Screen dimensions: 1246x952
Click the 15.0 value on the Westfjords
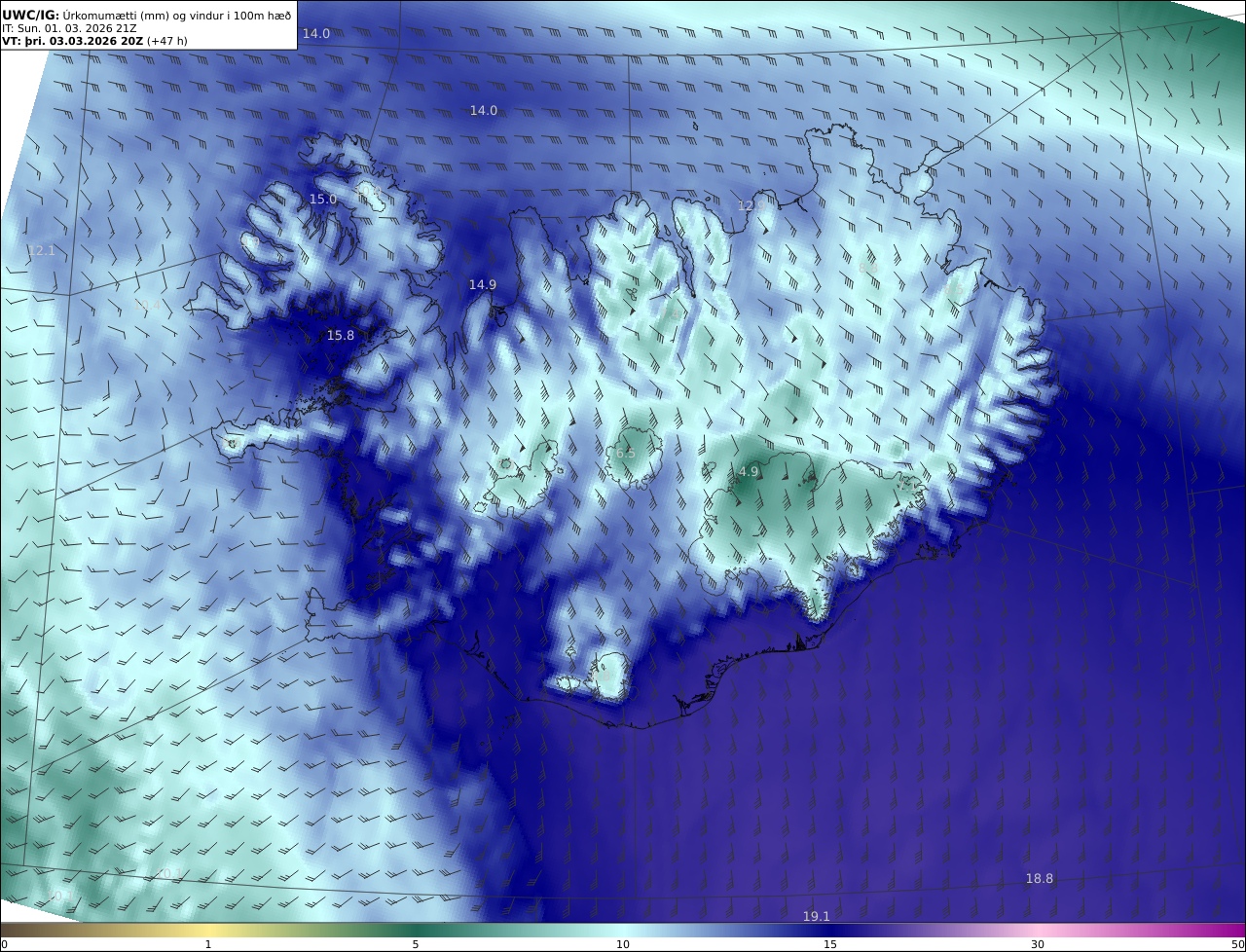pyautogui.click(x=323, y=200)
